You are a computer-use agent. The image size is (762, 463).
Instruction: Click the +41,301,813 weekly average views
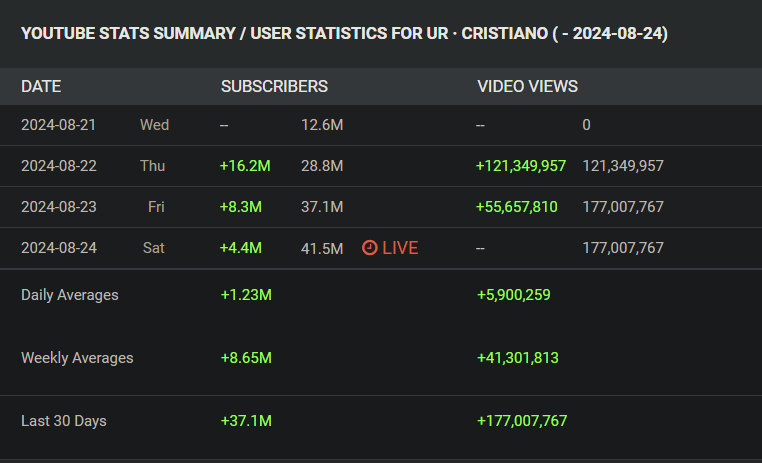(518, 358)
